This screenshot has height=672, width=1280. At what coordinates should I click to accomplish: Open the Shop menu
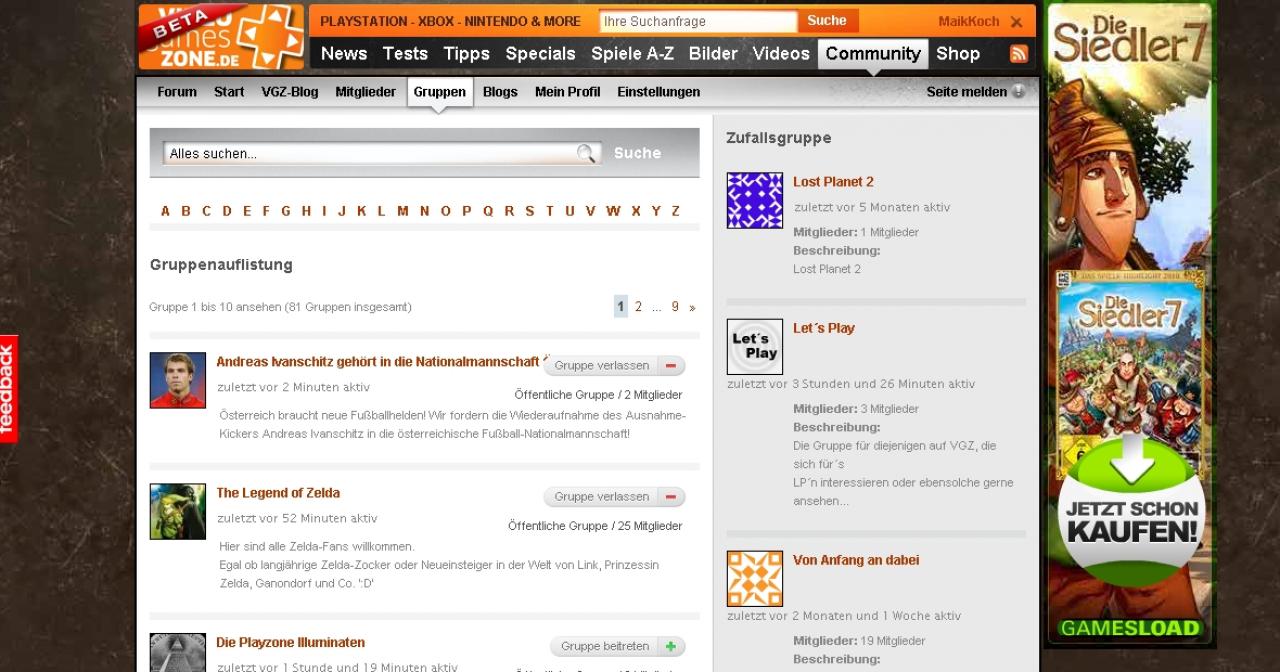point(958,54)
